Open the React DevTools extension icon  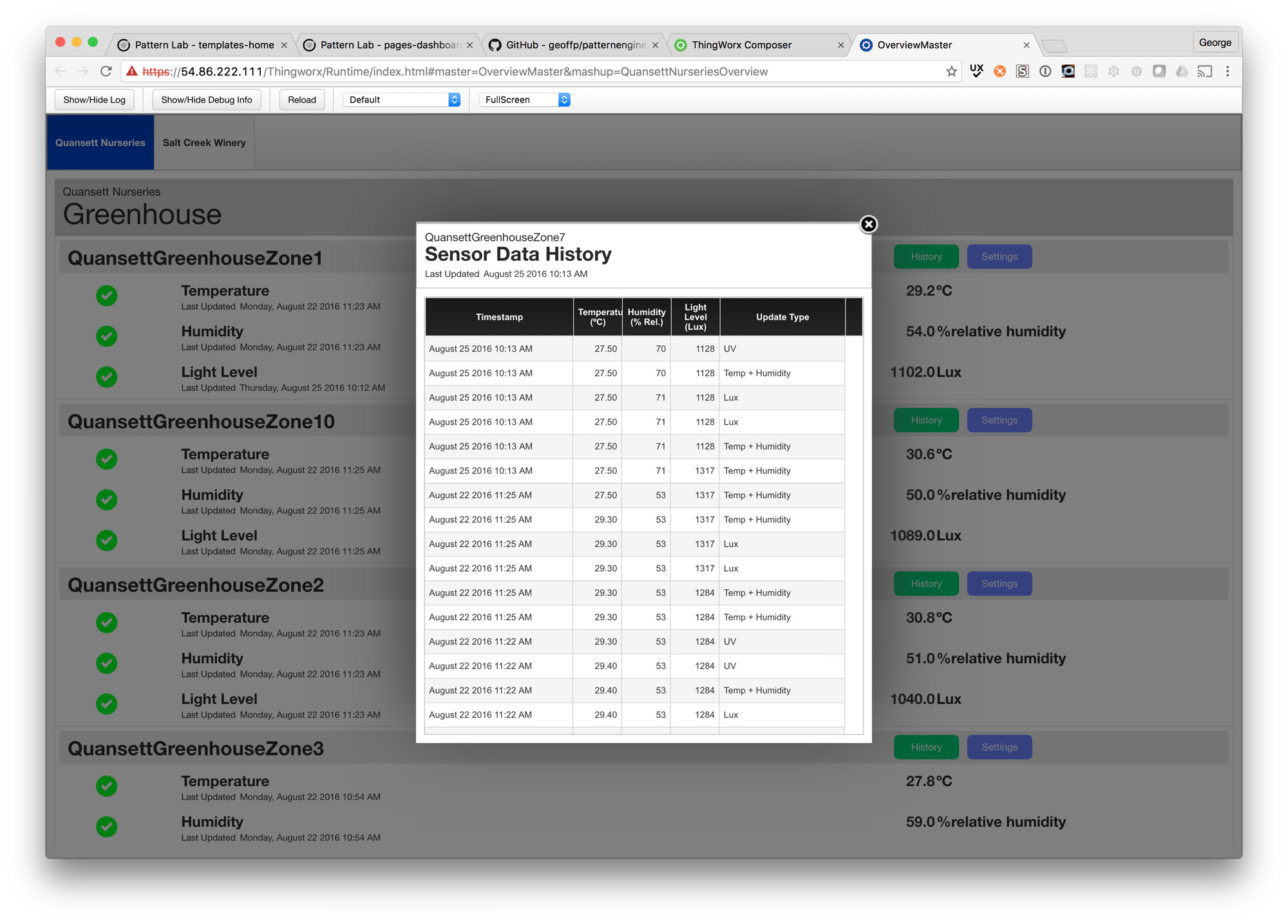click(x=1090, y=71)
